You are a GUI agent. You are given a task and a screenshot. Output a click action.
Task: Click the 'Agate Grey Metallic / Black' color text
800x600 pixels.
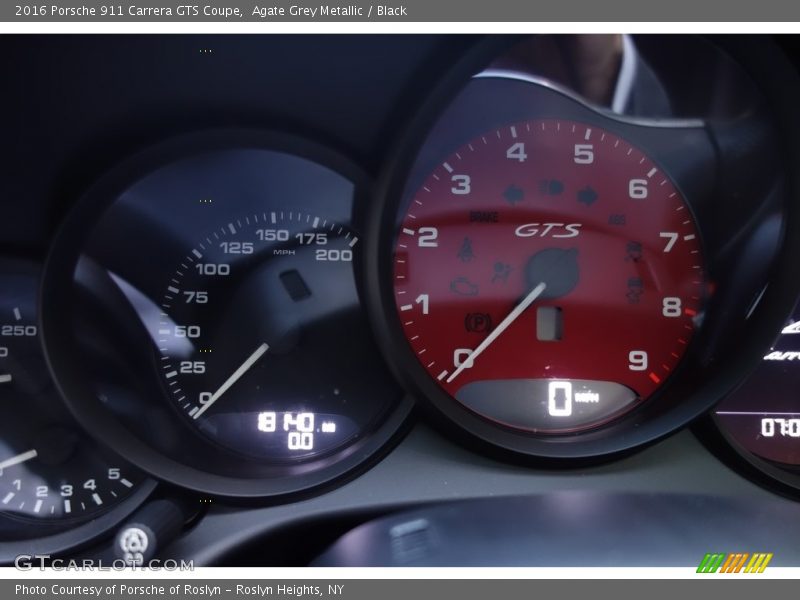[329, 11]
